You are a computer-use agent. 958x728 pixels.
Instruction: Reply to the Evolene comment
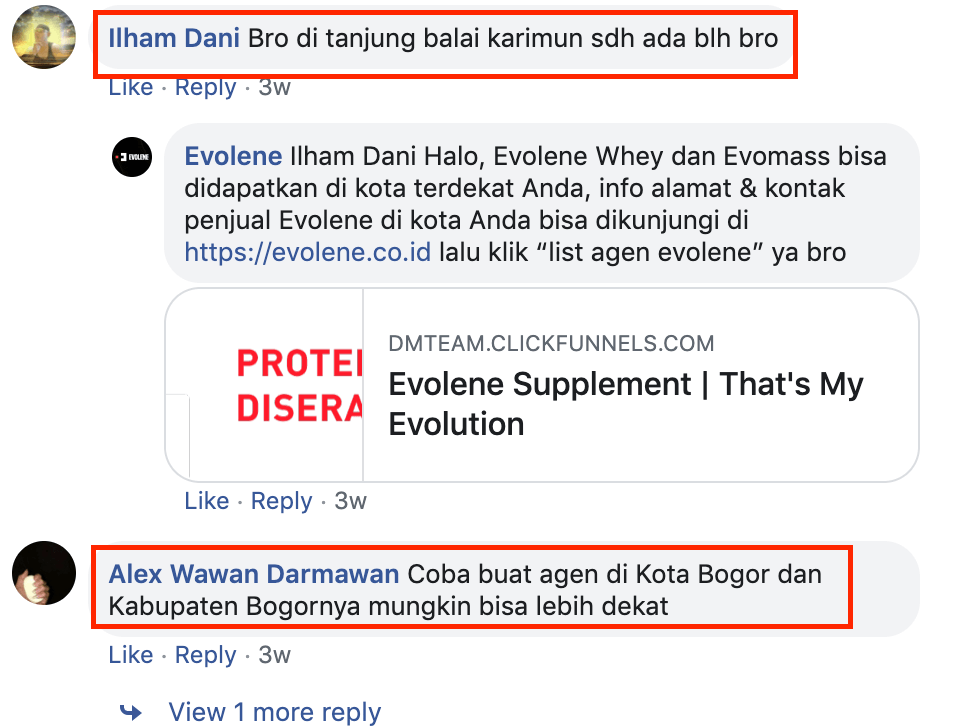coord(281,501)
